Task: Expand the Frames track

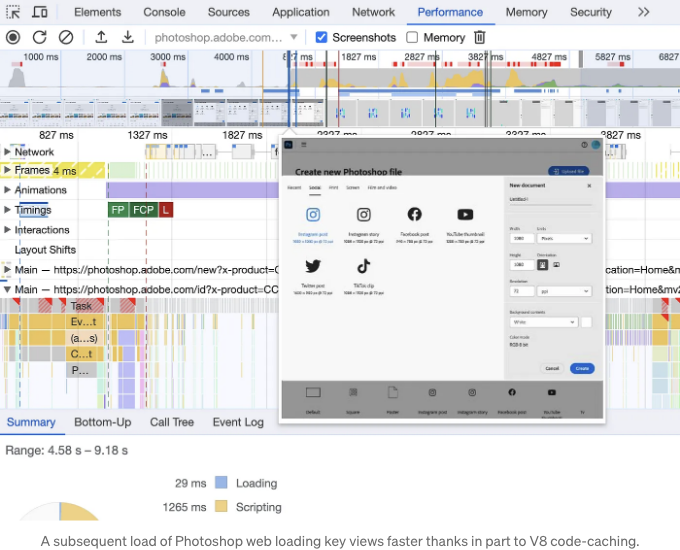Action: [7, 170]
